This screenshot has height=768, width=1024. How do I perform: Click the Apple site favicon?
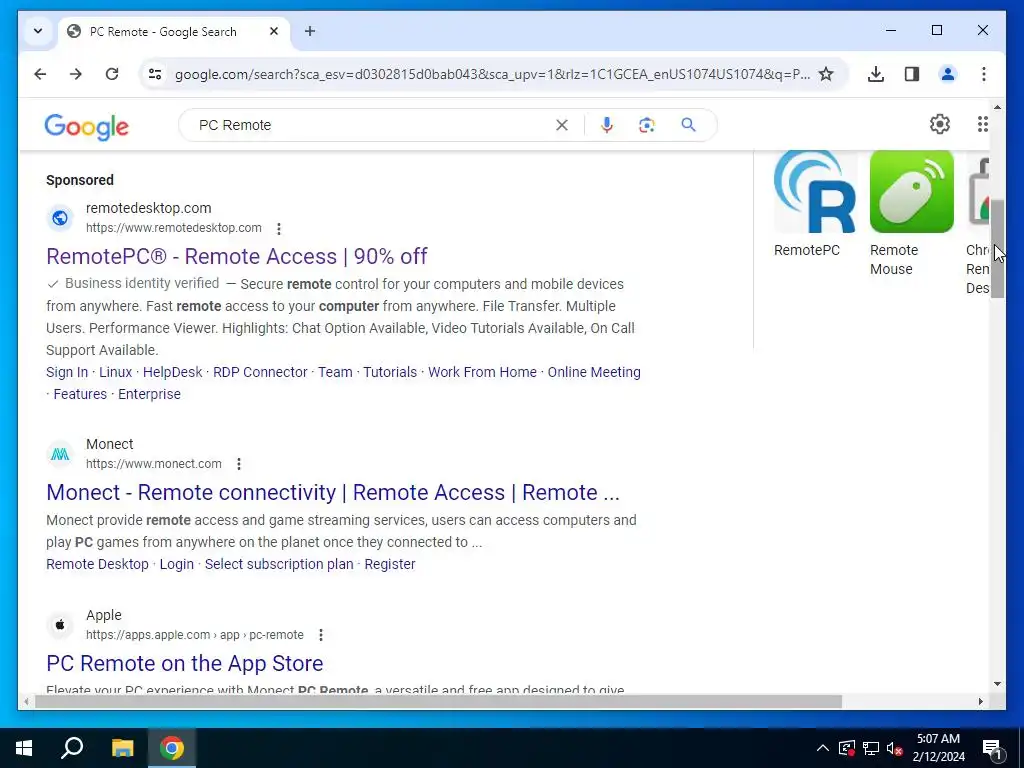coord(59,625)
